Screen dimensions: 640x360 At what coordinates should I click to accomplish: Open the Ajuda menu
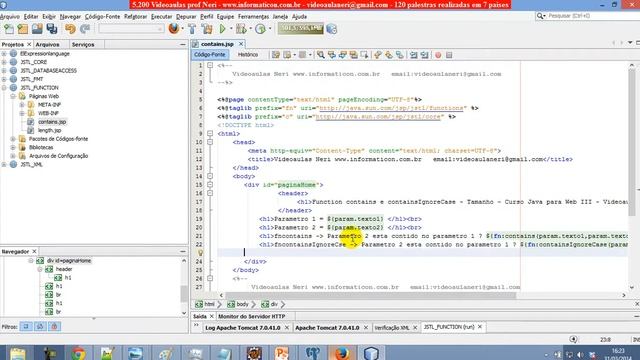299,17
